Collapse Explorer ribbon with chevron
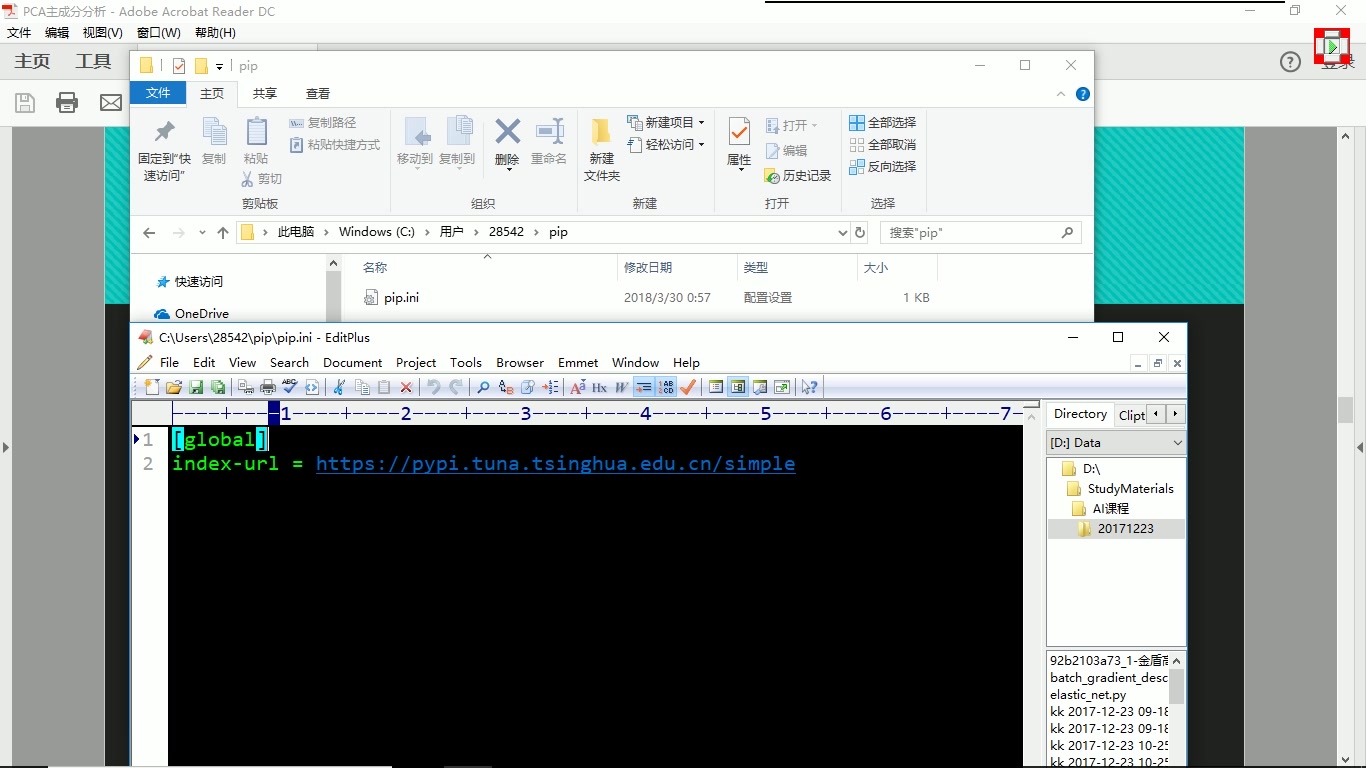Viewport: 1366px width, 768px height. click(x=1061, y=94)
